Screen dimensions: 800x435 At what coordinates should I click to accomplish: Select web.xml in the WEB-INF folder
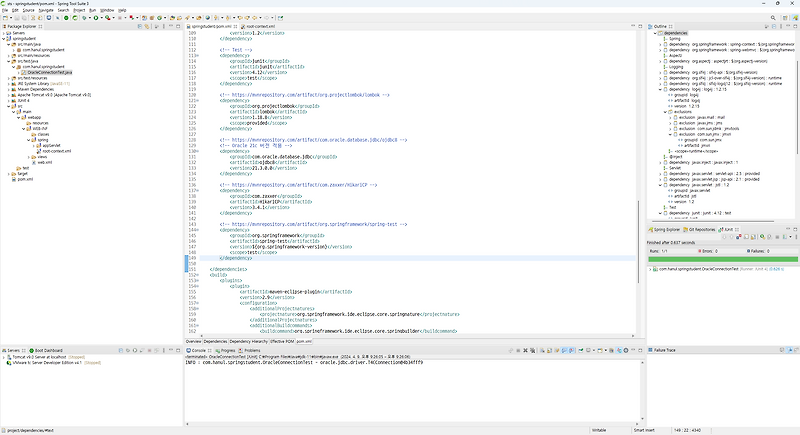click(x=42, y=162)
